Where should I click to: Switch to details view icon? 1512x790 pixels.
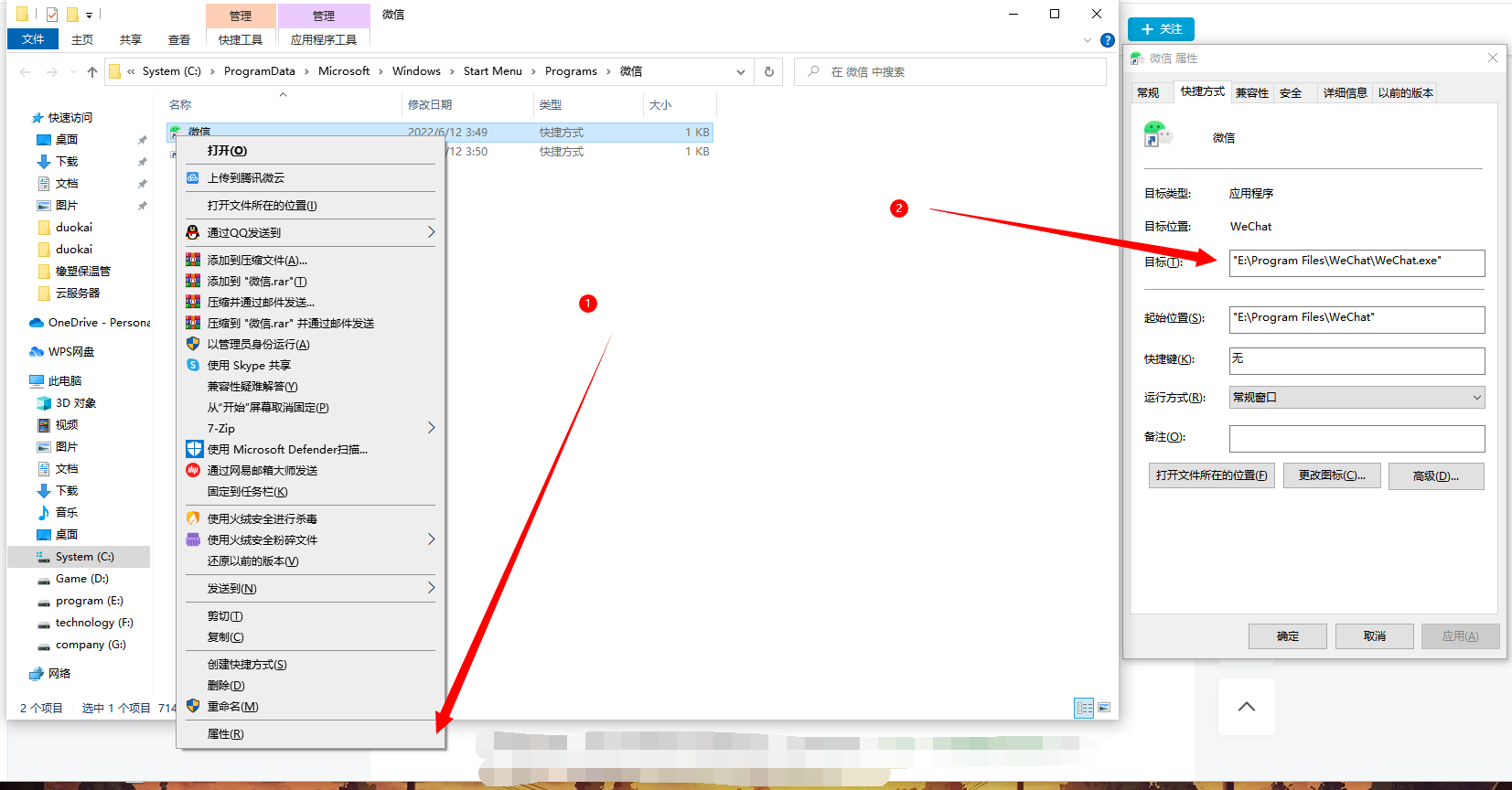pyautogui.click(x=1084, y=708)
